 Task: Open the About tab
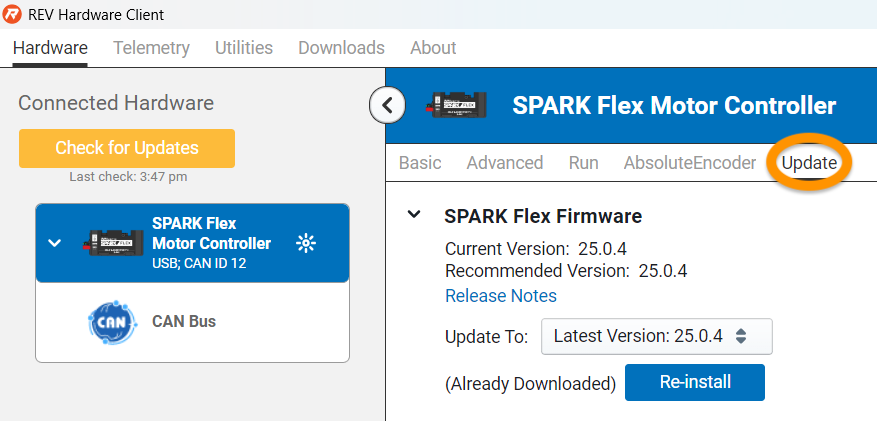click(x=433, y=48)
